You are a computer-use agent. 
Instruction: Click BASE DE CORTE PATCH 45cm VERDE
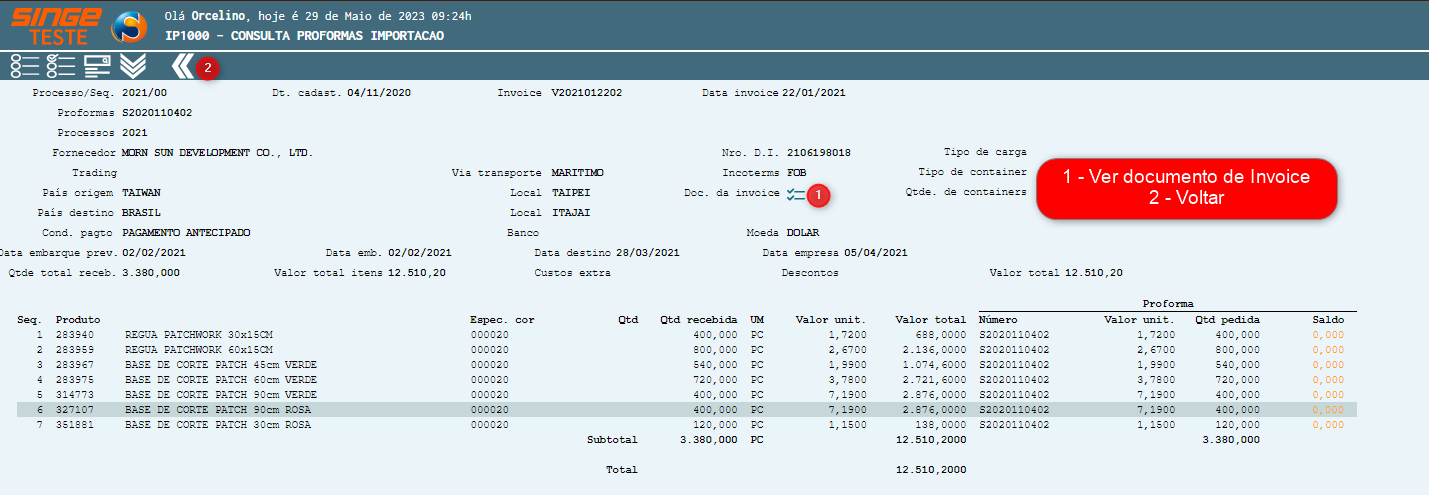[x=220, y=364]
